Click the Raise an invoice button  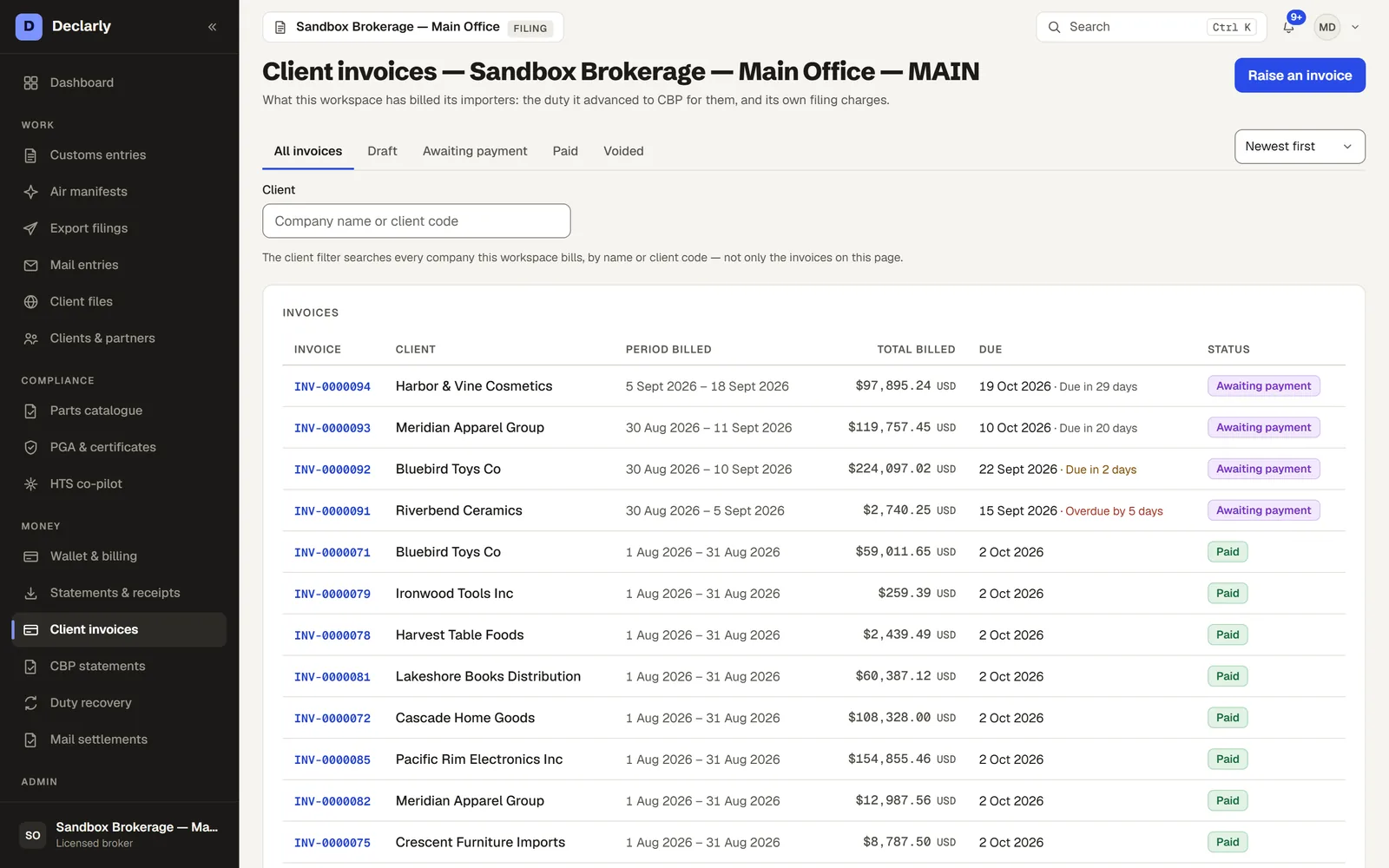1300,76
